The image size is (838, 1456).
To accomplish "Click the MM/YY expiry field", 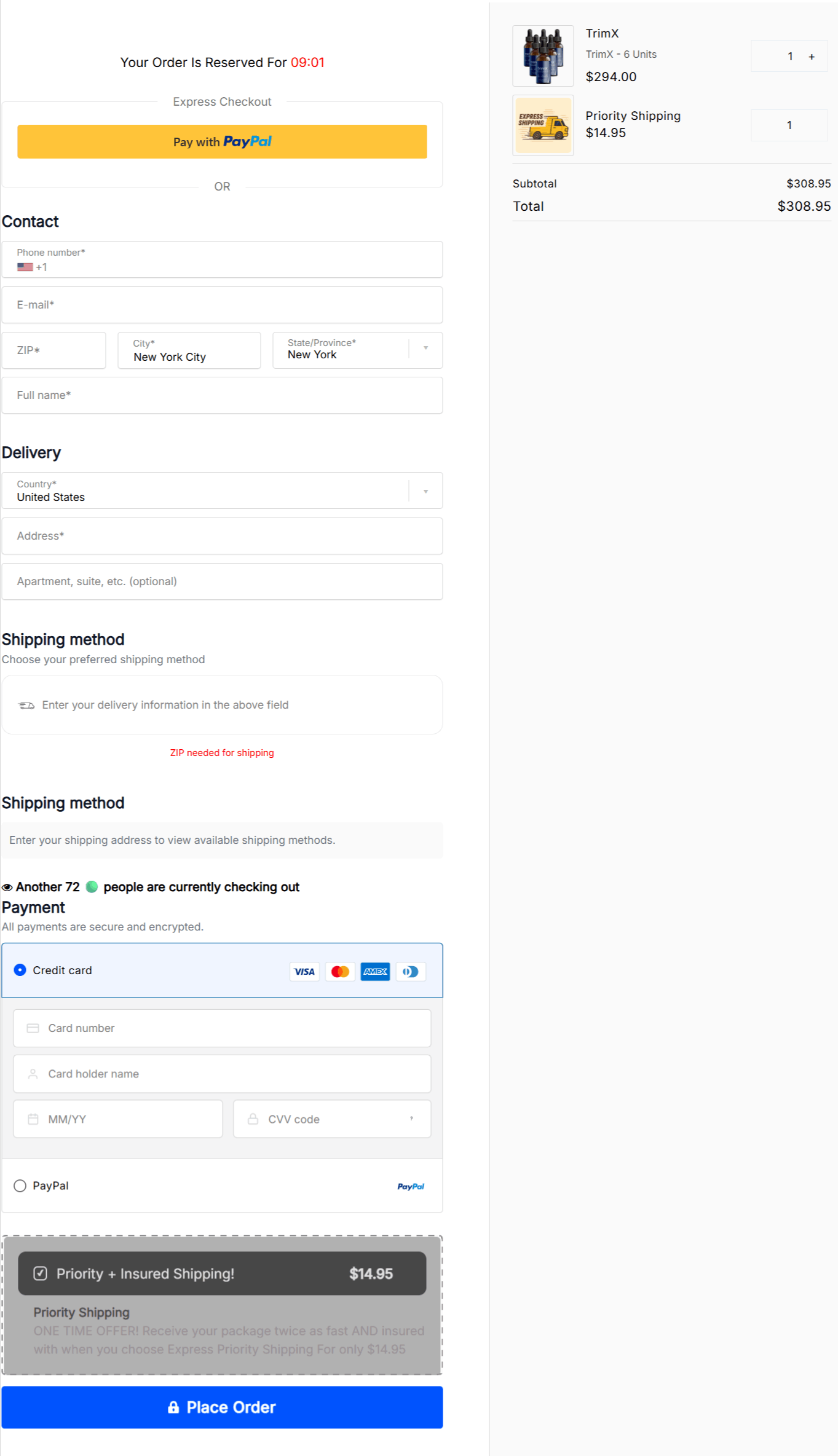I will [x=118, y=1119].
